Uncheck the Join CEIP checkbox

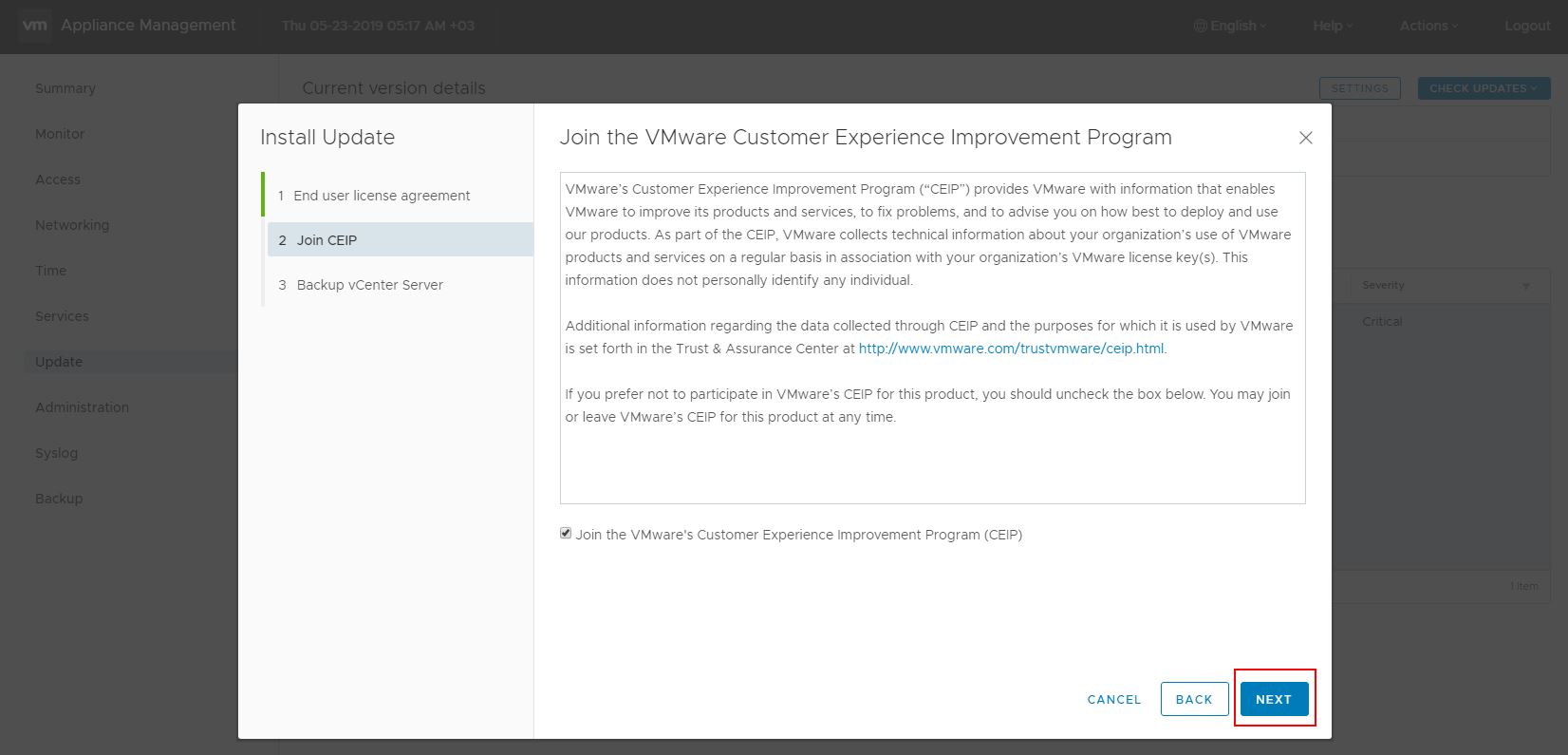pos(566,534)
